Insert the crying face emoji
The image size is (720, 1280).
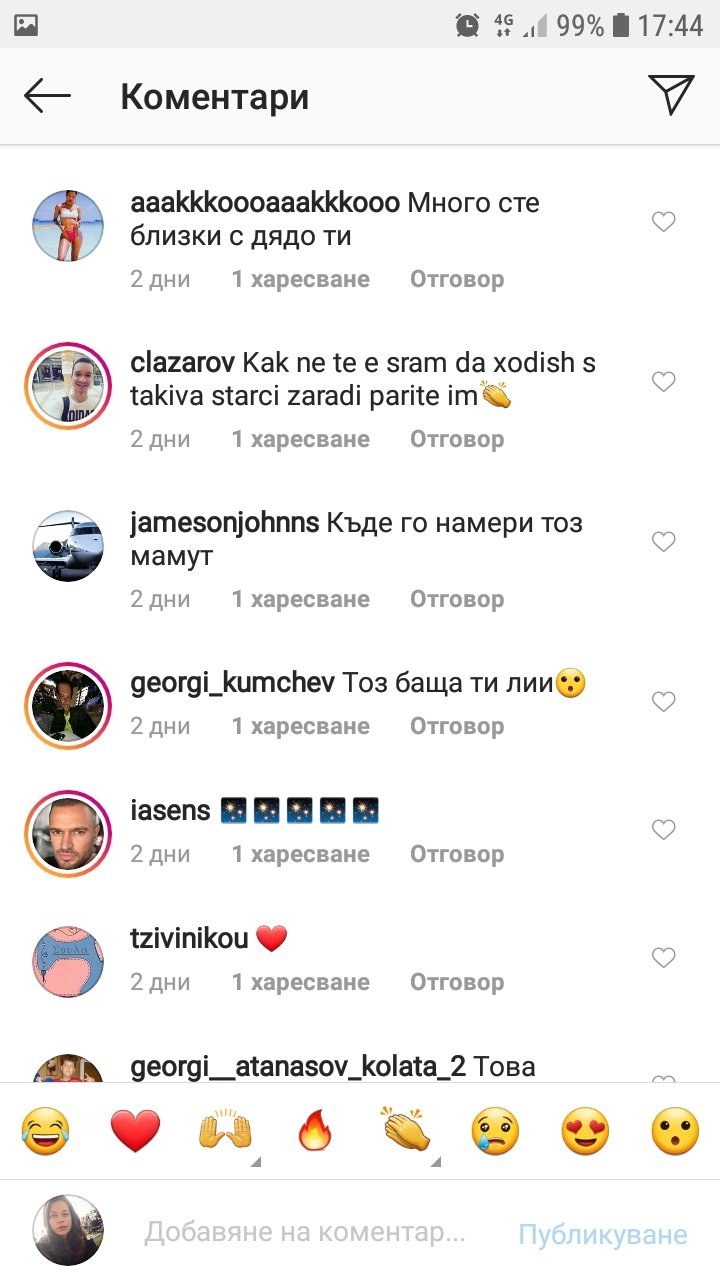pyautogui.click(x=495, y=1133)
